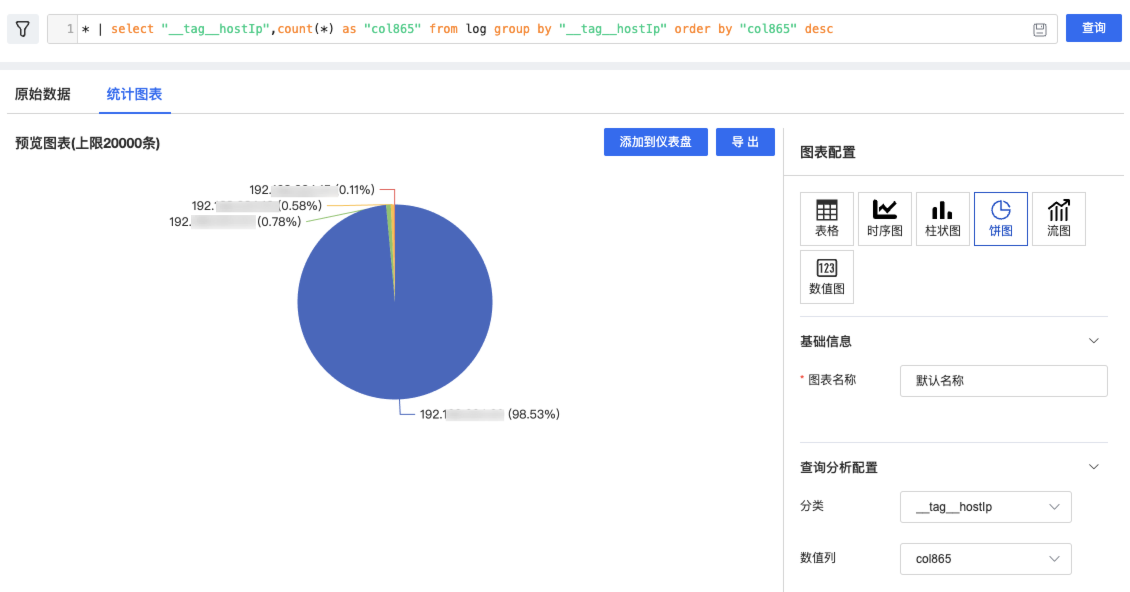The height and width of the screenshot is (592, 1130).
Task: Click the 图表配置 panel heading
Action: tap(827, 152)
